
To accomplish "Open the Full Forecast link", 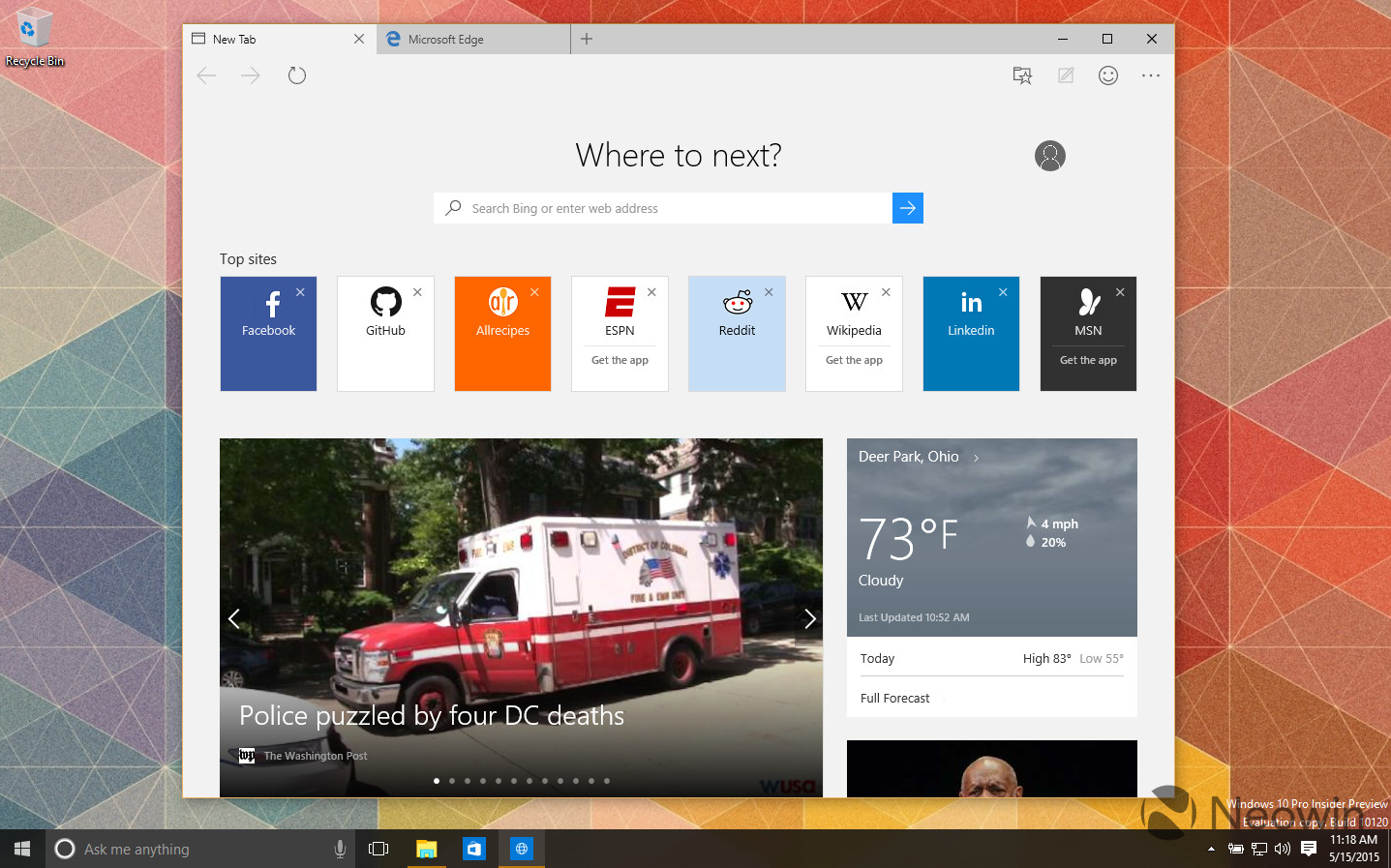I will (x=894, y=698).
